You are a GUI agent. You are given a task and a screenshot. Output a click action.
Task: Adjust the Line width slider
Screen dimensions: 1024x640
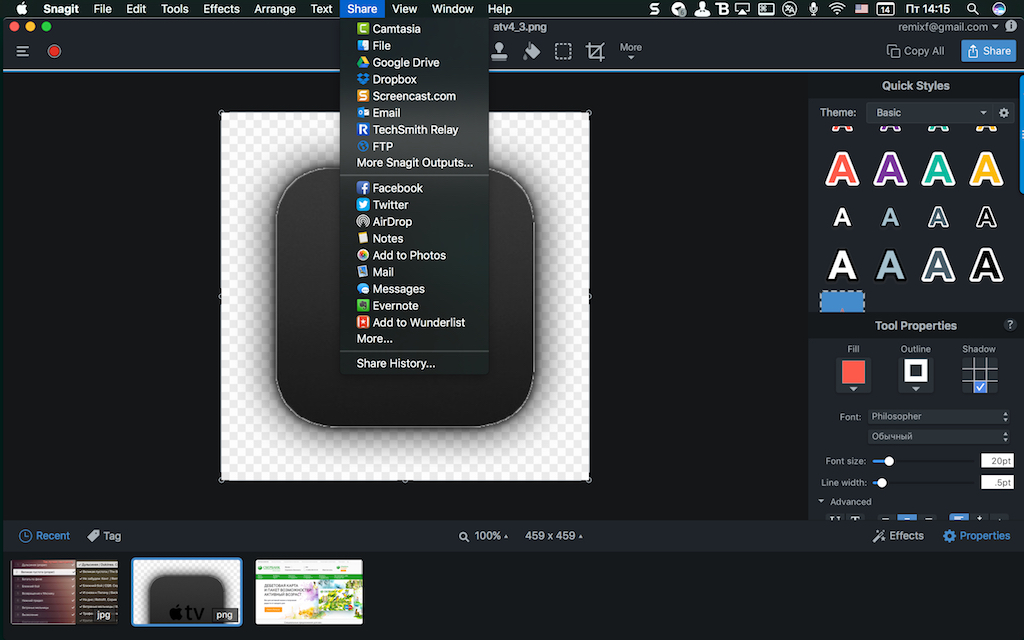(882, 483)
